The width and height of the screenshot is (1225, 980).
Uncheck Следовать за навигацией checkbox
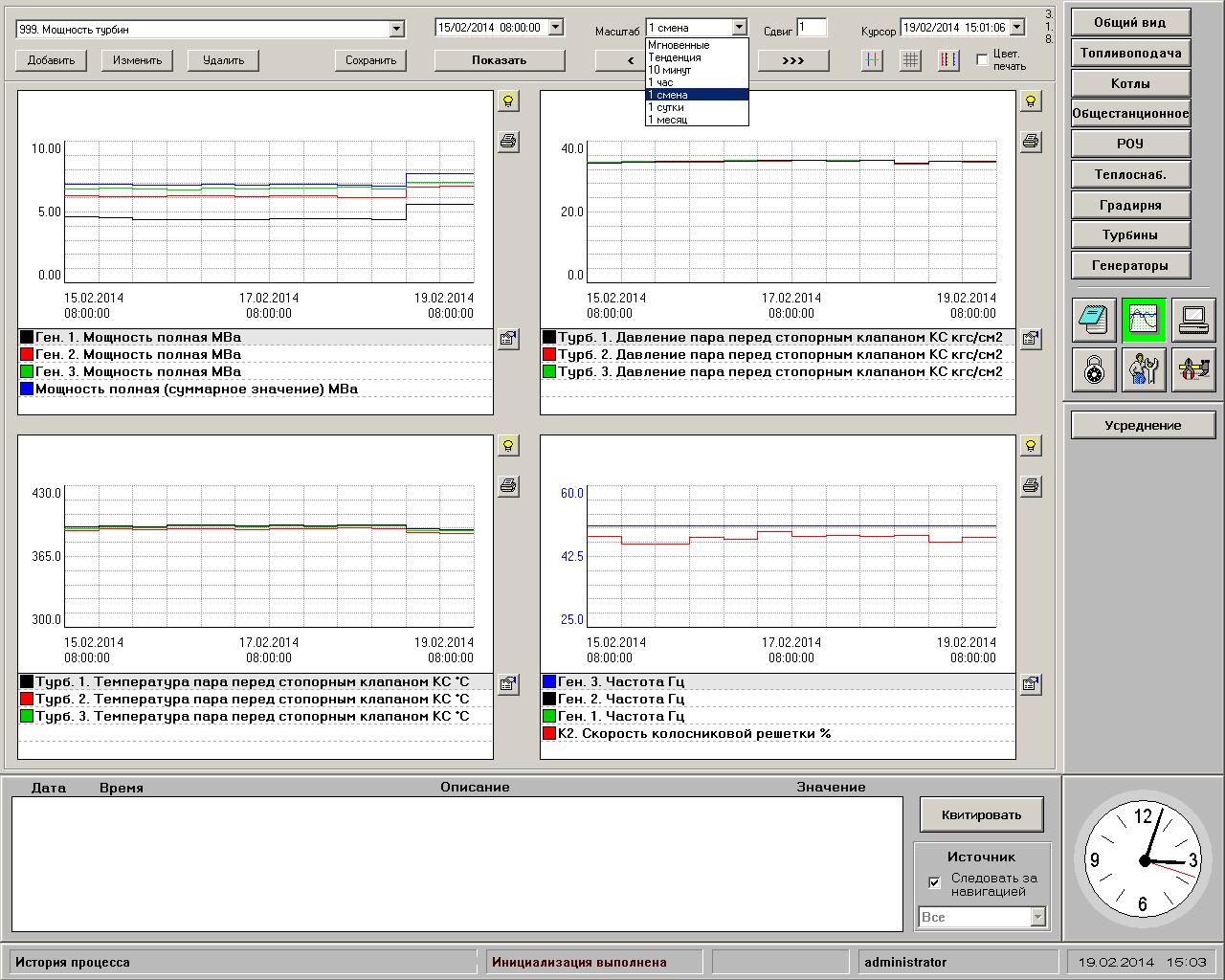935,882
